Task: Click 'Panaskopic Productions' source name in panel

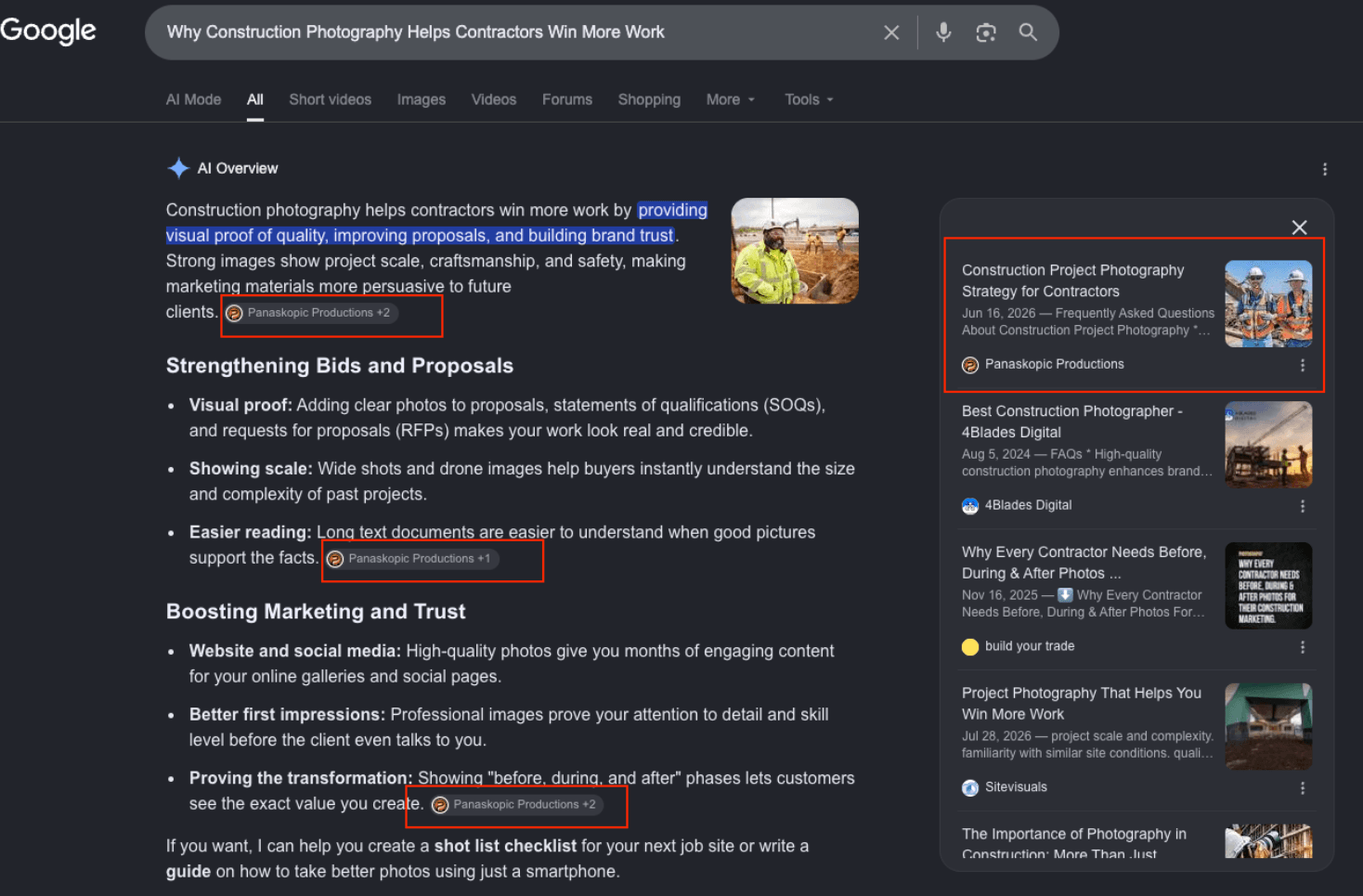Action: tap(1055, 365)
